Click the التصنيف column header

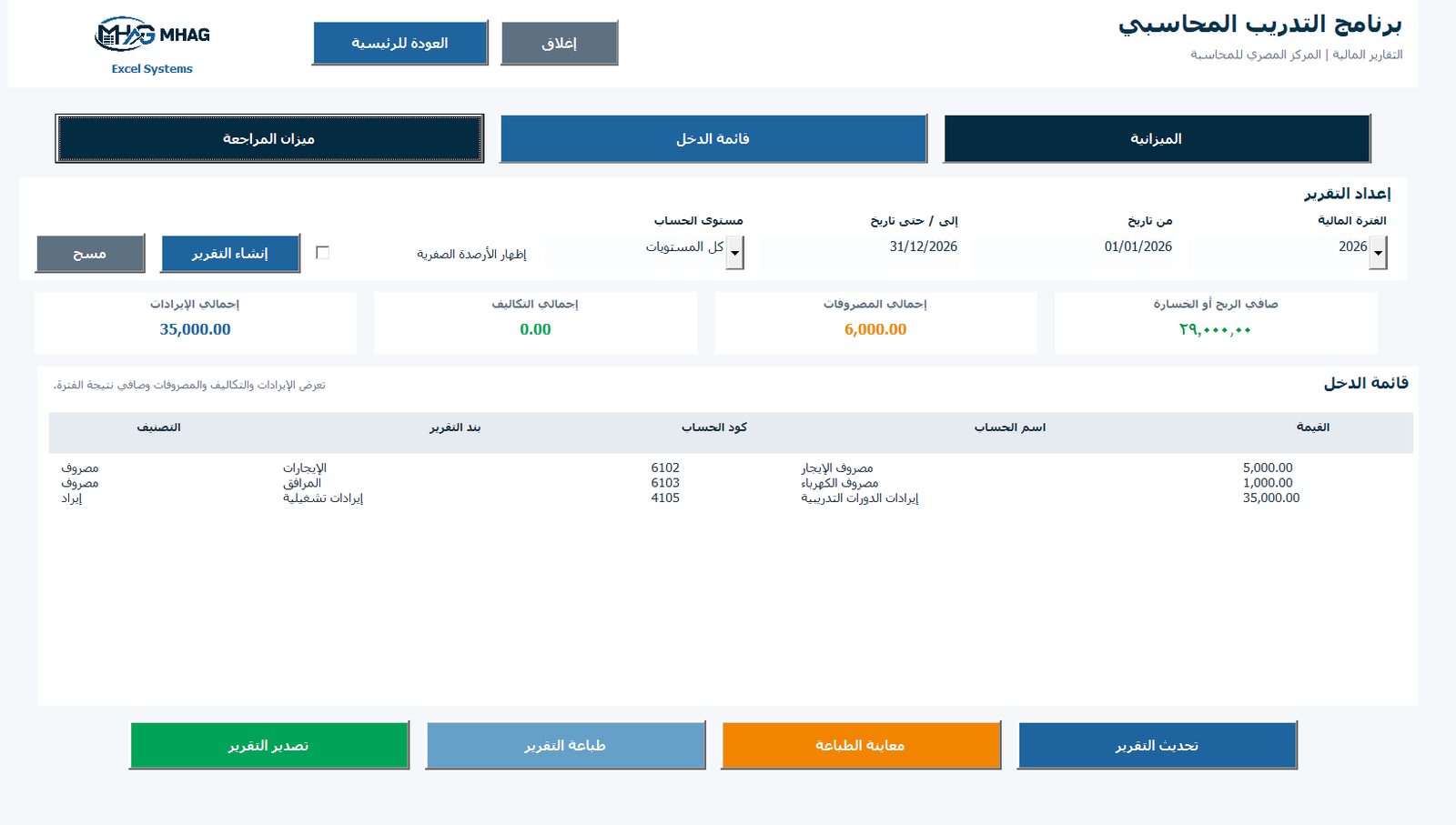159,427
